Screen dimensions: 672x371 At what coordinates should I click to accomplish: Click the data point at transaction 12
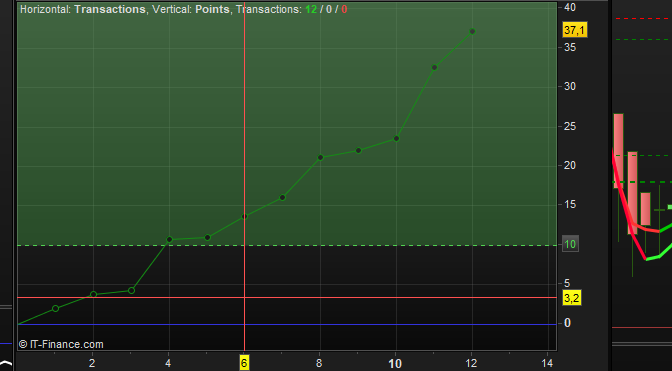pyautogui.click(x=472, y=31)
